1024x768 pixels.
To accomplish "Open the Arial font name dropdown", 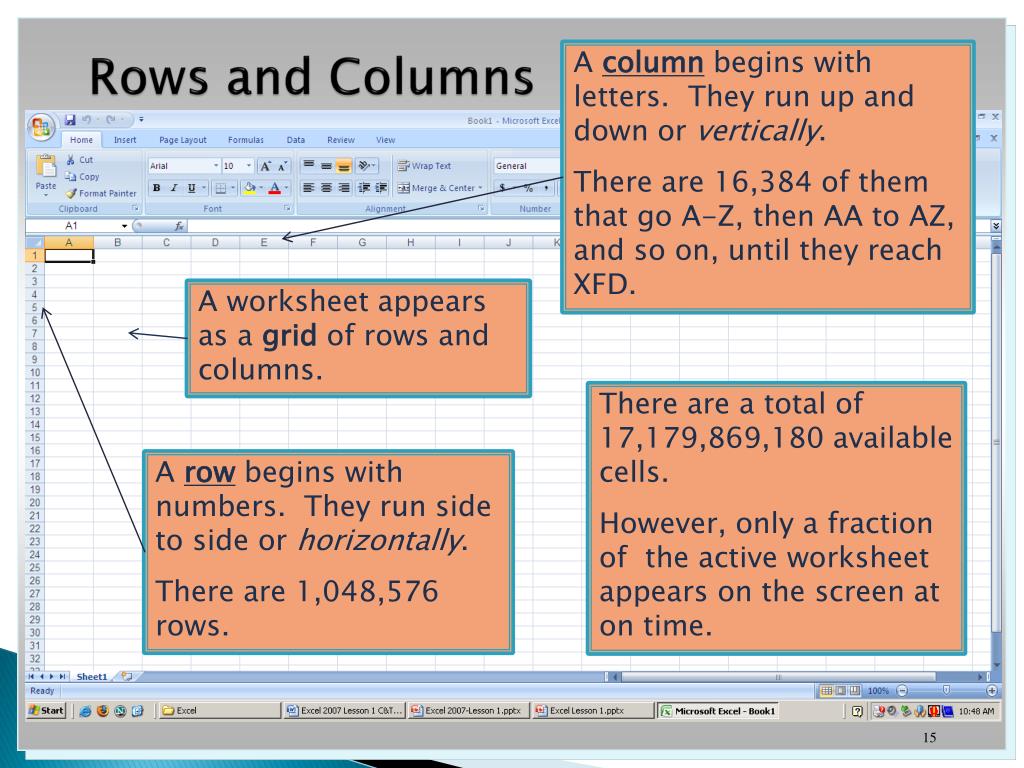I will (216, 166).
